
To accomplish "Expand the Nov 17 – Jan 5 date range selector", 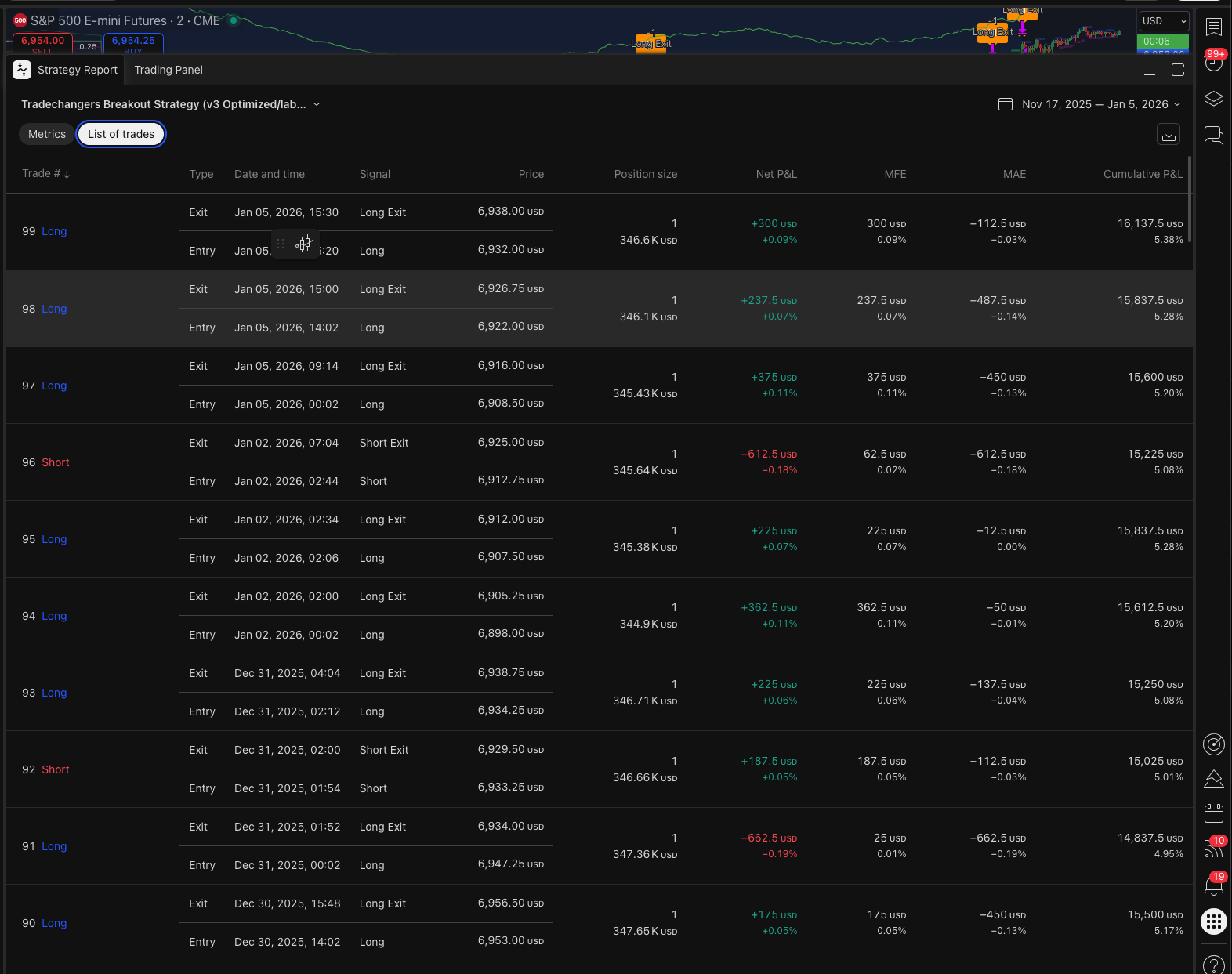I will [x=1089, y=104].
